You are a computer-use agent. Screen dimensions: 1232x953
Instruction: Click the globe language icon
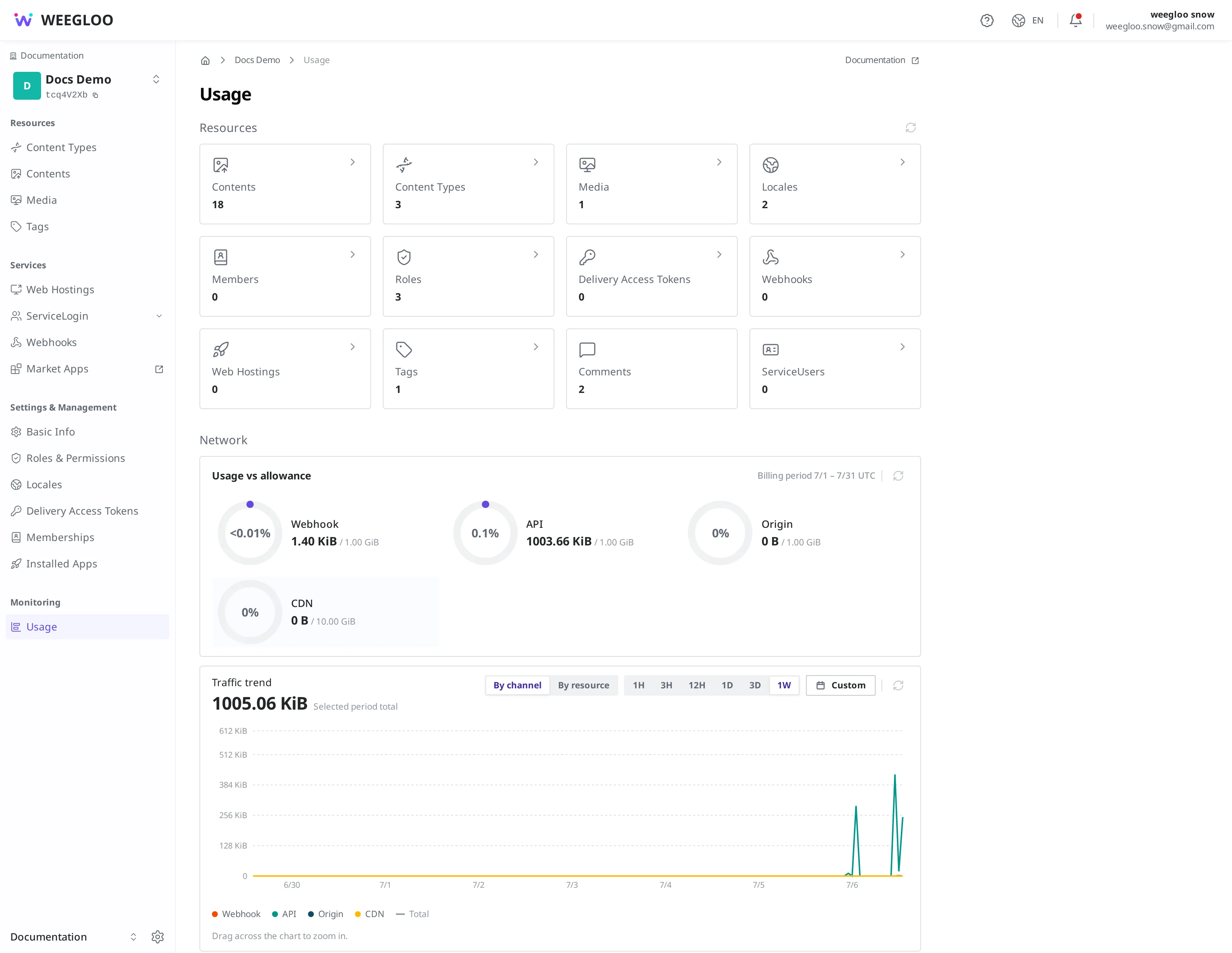pyautogui.click(x=1018, y=20)
